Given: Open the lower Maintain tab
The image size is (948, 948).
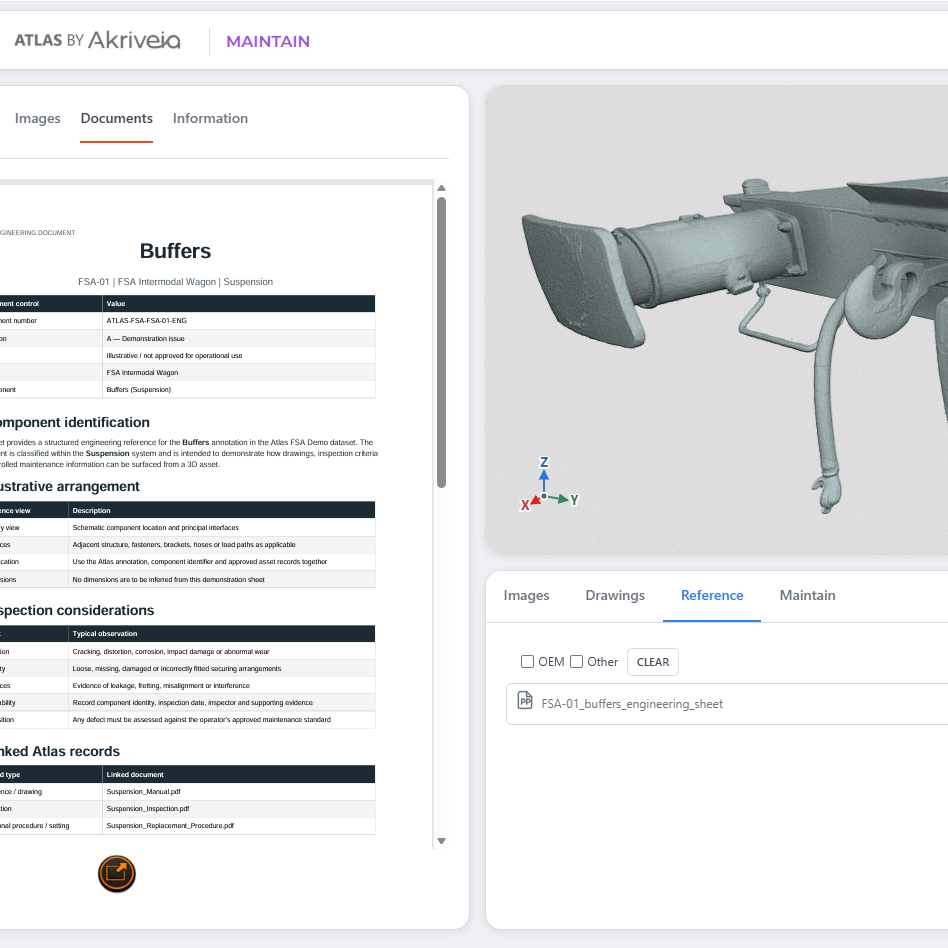Looking at the screenshot, I should 807,596.
